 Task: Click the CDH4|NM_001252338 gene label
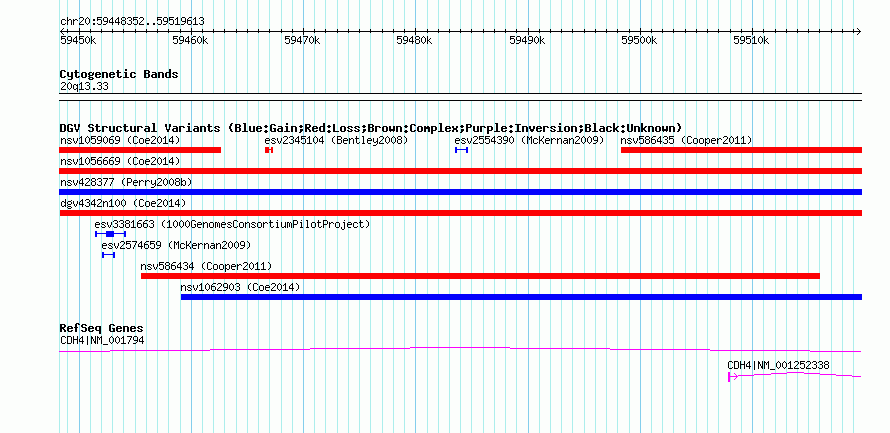pos(778,365)
